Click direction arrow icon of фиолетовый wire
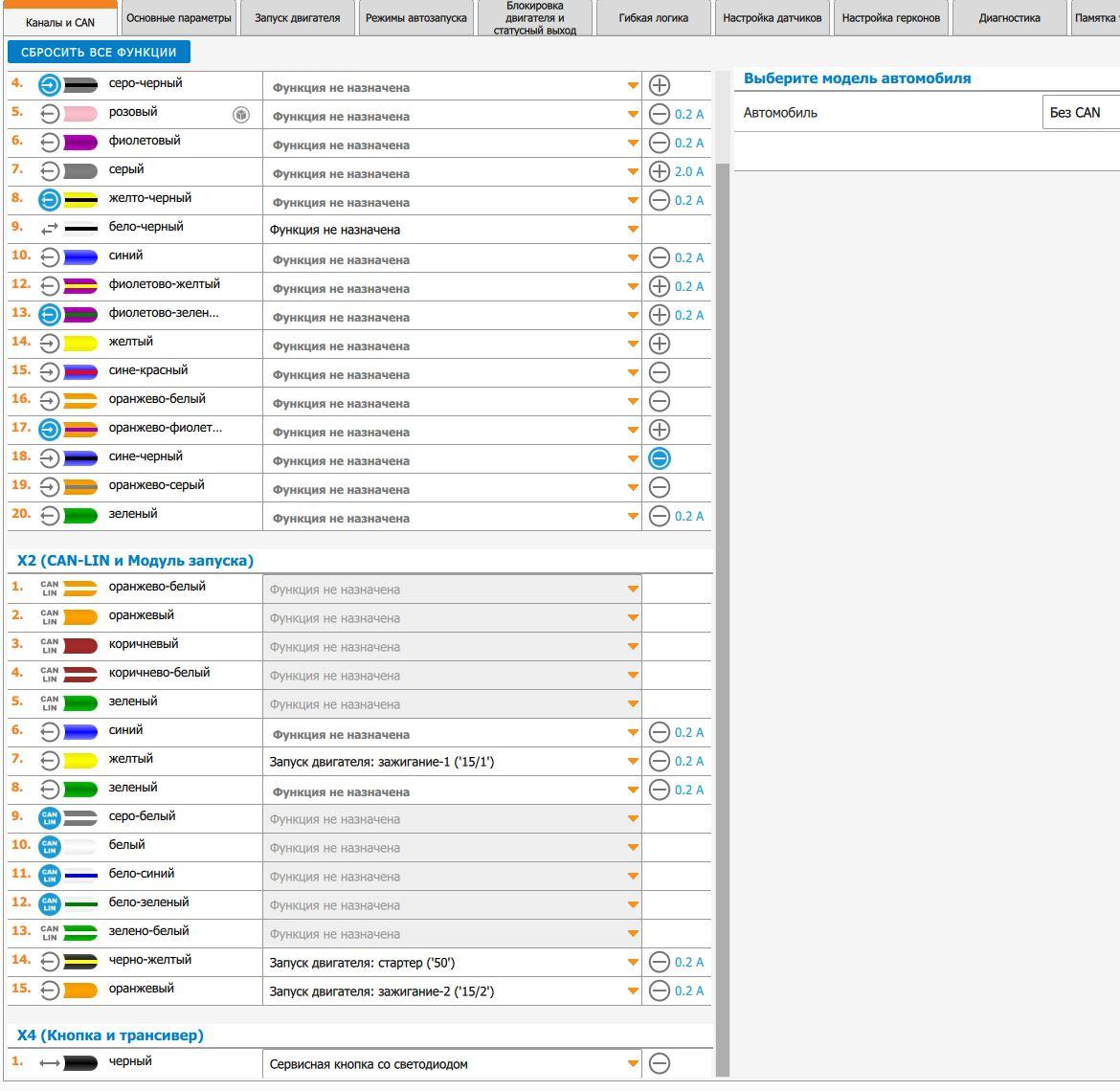Screen dimensions: 1120x1091 coord(49,143)
